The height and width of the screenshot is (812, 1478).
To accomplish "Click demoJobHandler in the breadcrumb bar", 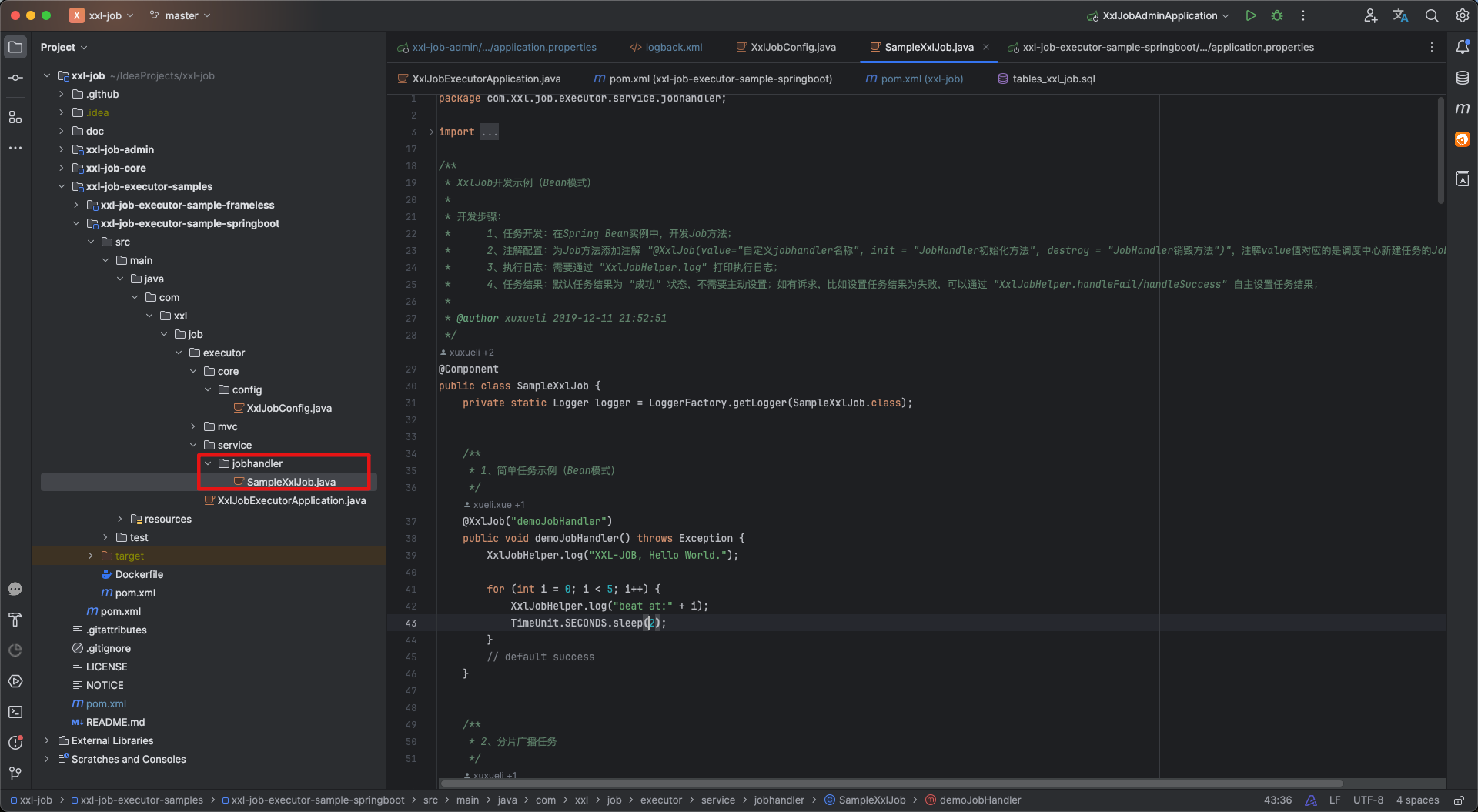I will pyautogui.click(x=973, y=800).
